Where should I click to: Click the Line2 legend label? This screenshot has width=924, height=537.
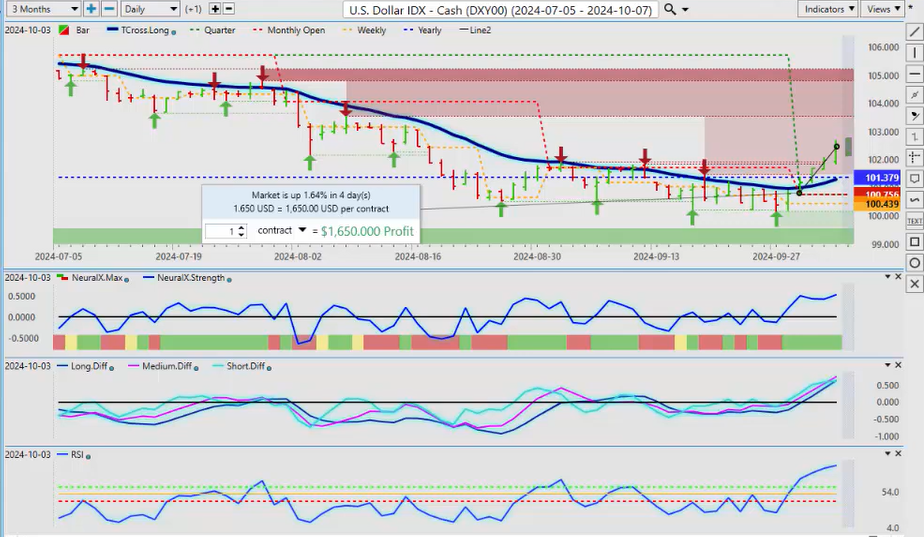pyautogui.click(x=480, y=30)
